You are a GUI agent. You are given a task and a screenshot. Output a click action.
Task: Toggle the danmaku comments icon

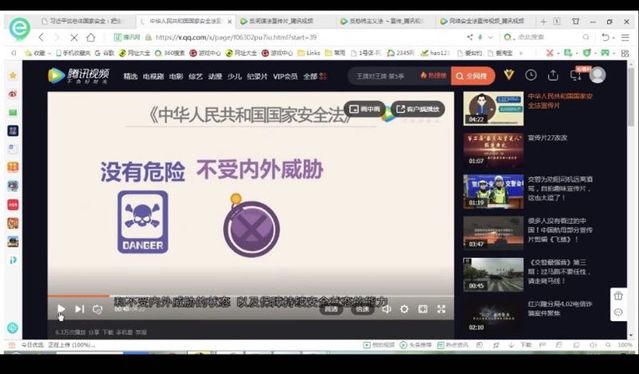click(x=97, y=310)
